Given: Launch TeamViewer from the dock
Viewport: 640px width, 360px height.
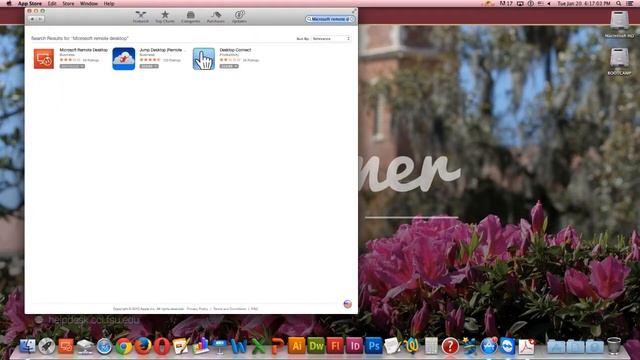Looking at the screenshot, I should click(508, 346).
